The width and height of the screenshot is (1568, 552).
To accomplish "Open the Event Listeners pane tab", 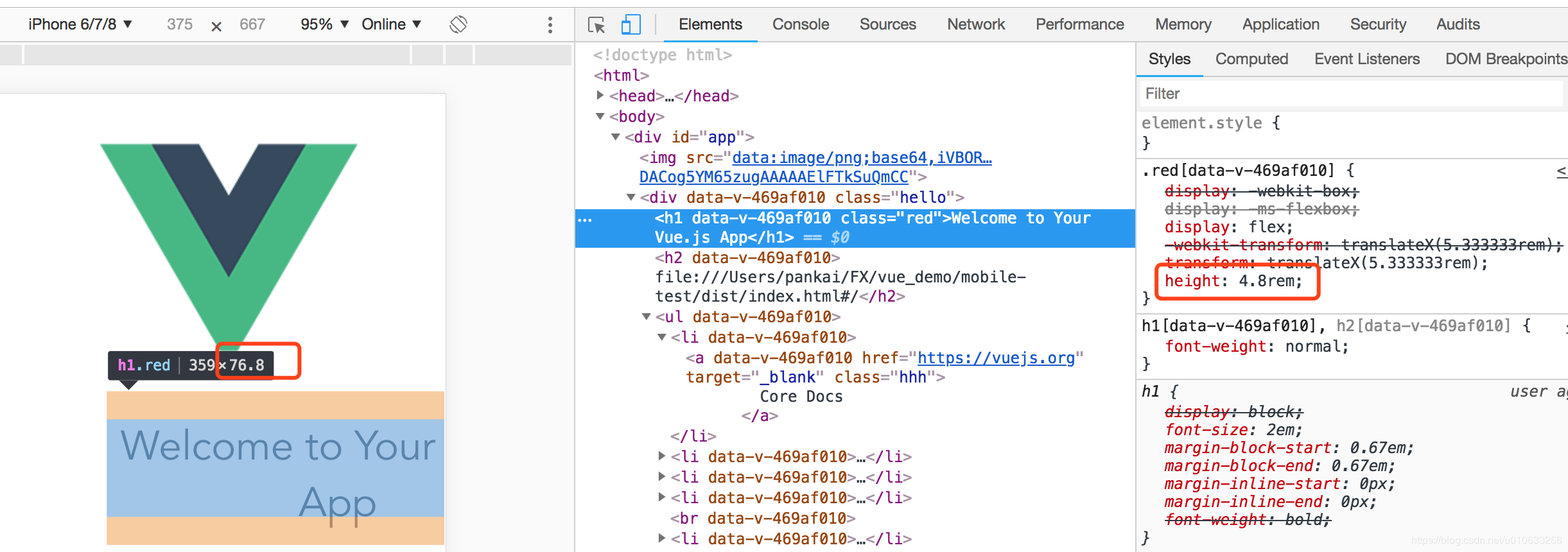I will [x=1367, y=59].
